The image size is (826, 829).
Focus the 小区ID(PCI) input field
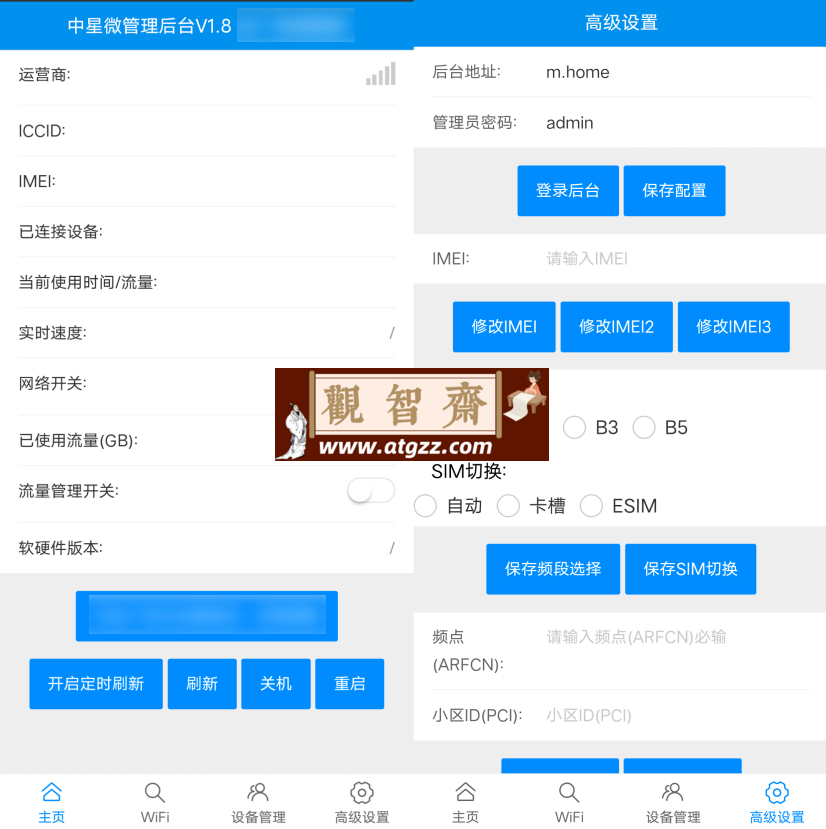tap(678, 715)
